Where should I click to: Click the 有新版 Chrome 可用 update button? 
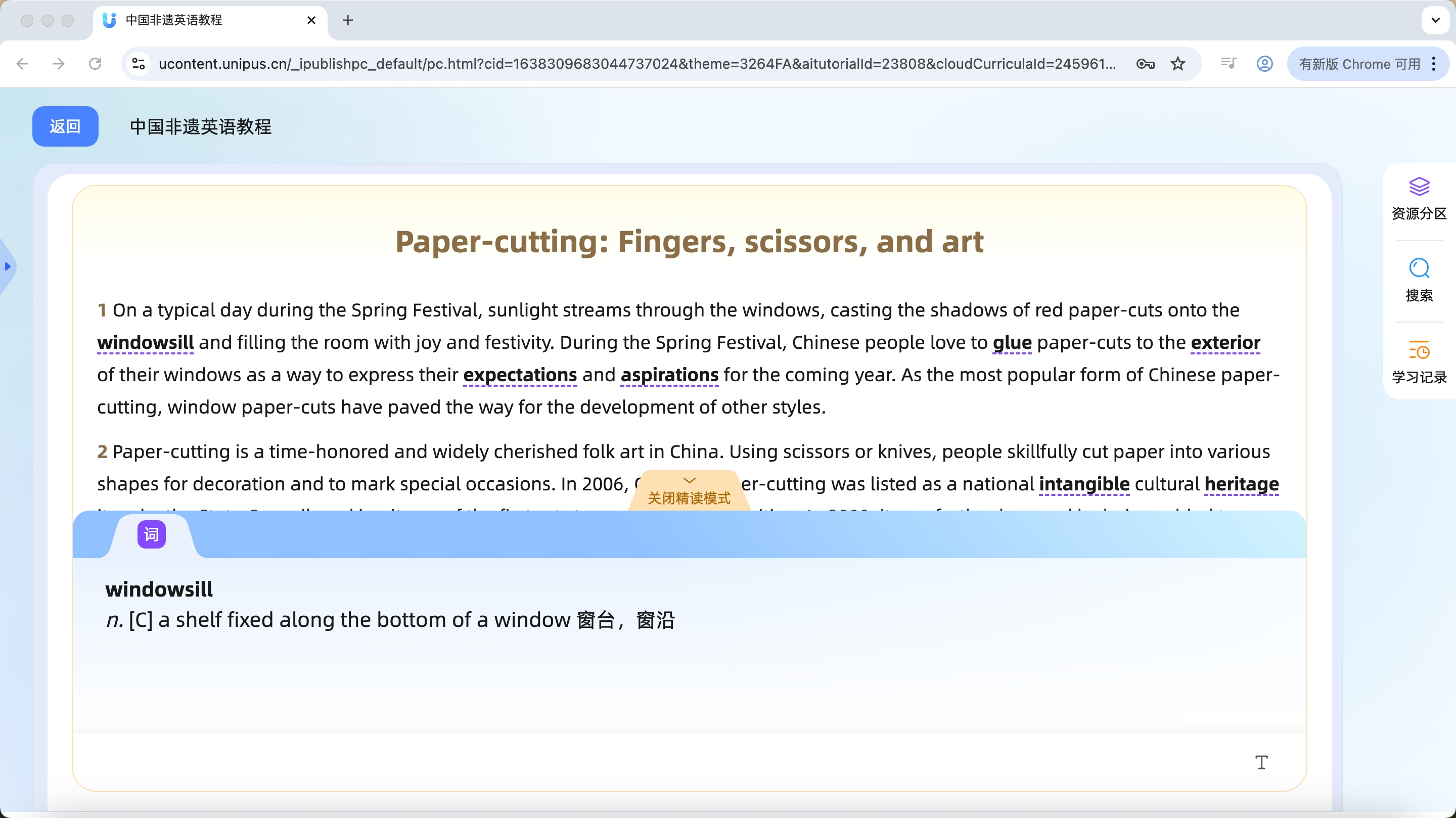pos(1359,64)
